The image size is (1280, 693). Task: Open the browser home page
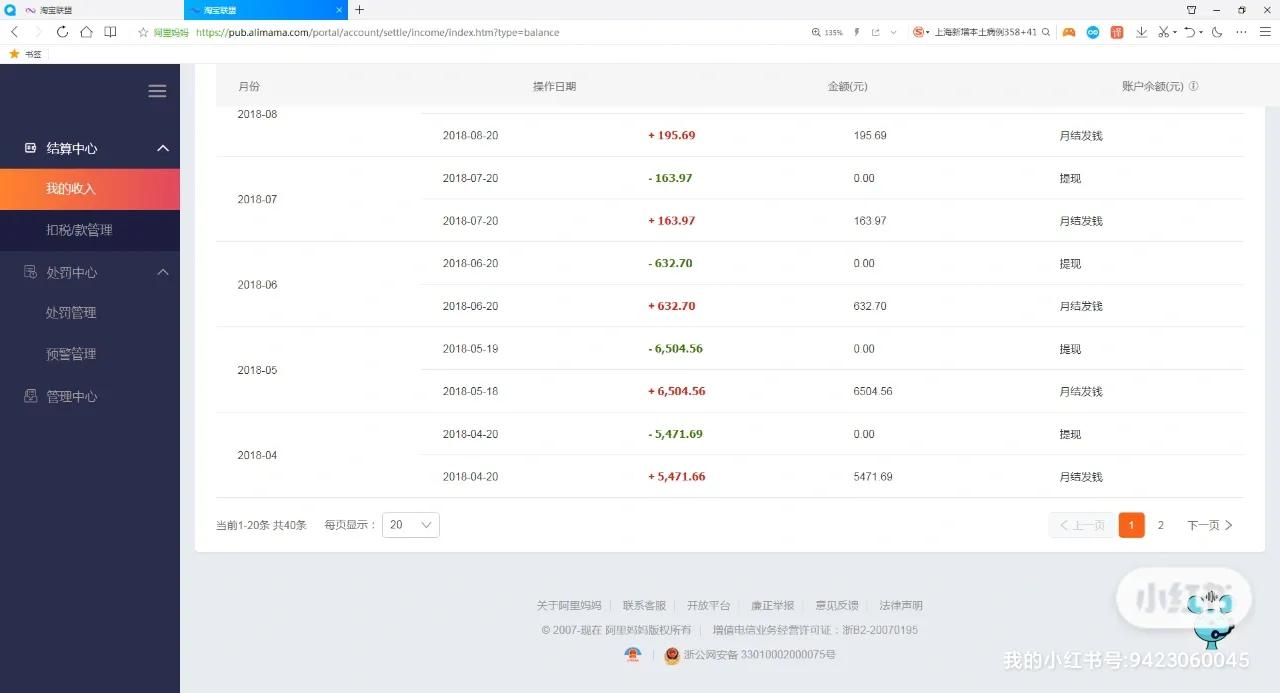pyautogui.click(x=86, y=31)
